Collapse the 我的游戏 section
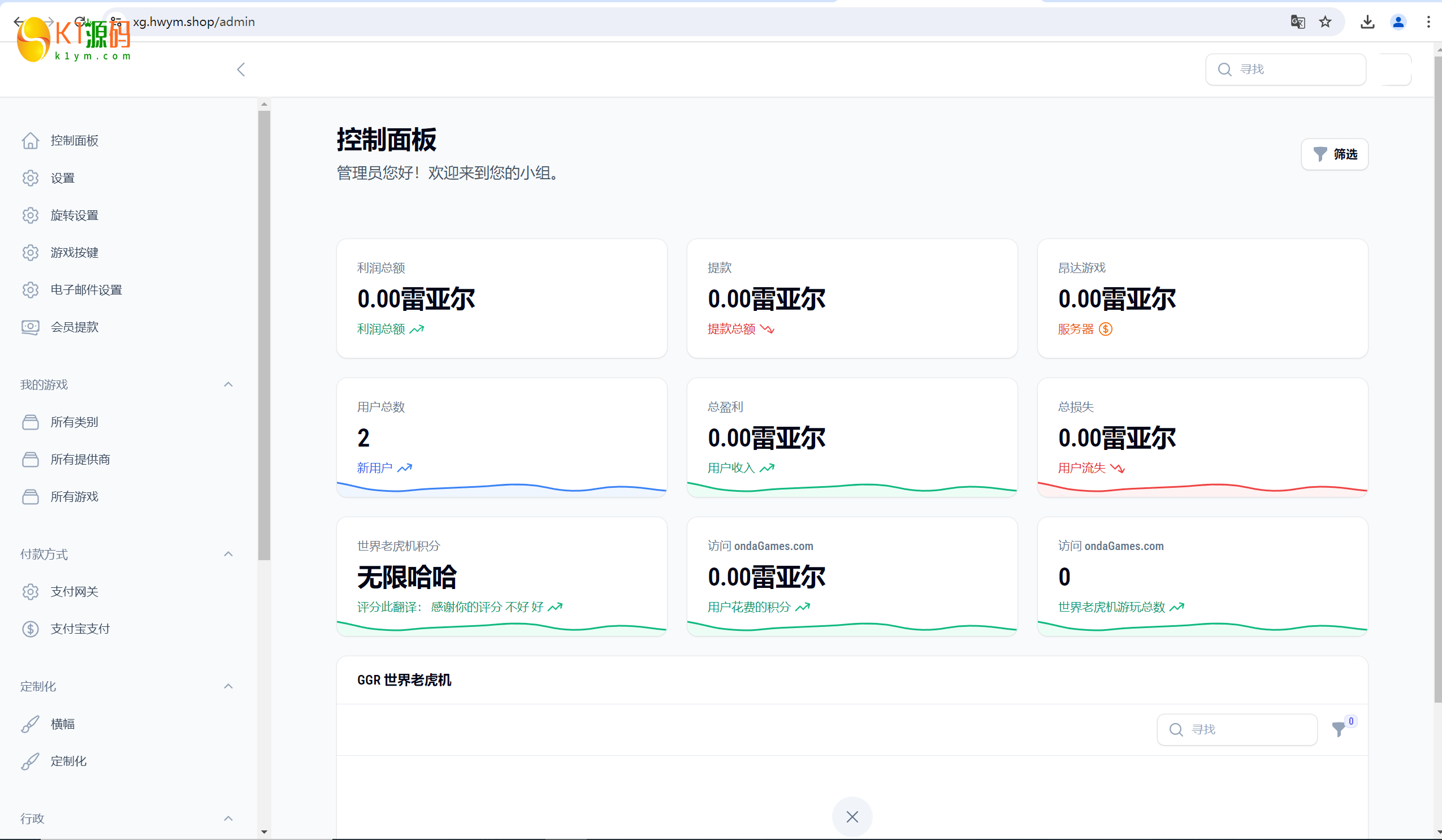 228,384
